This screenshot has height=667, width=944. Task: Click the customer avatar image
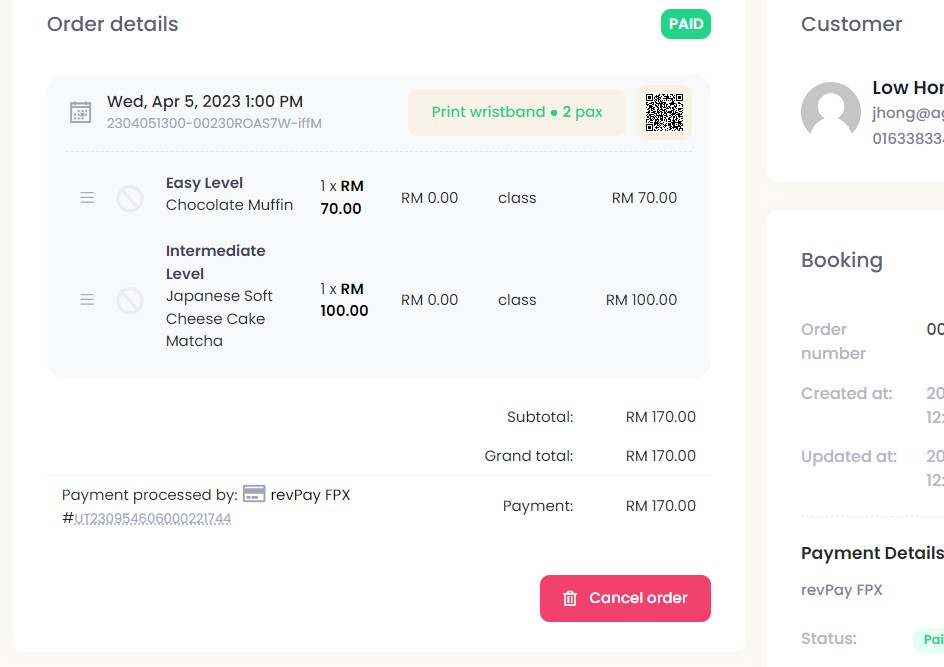(x=831, y=112)
